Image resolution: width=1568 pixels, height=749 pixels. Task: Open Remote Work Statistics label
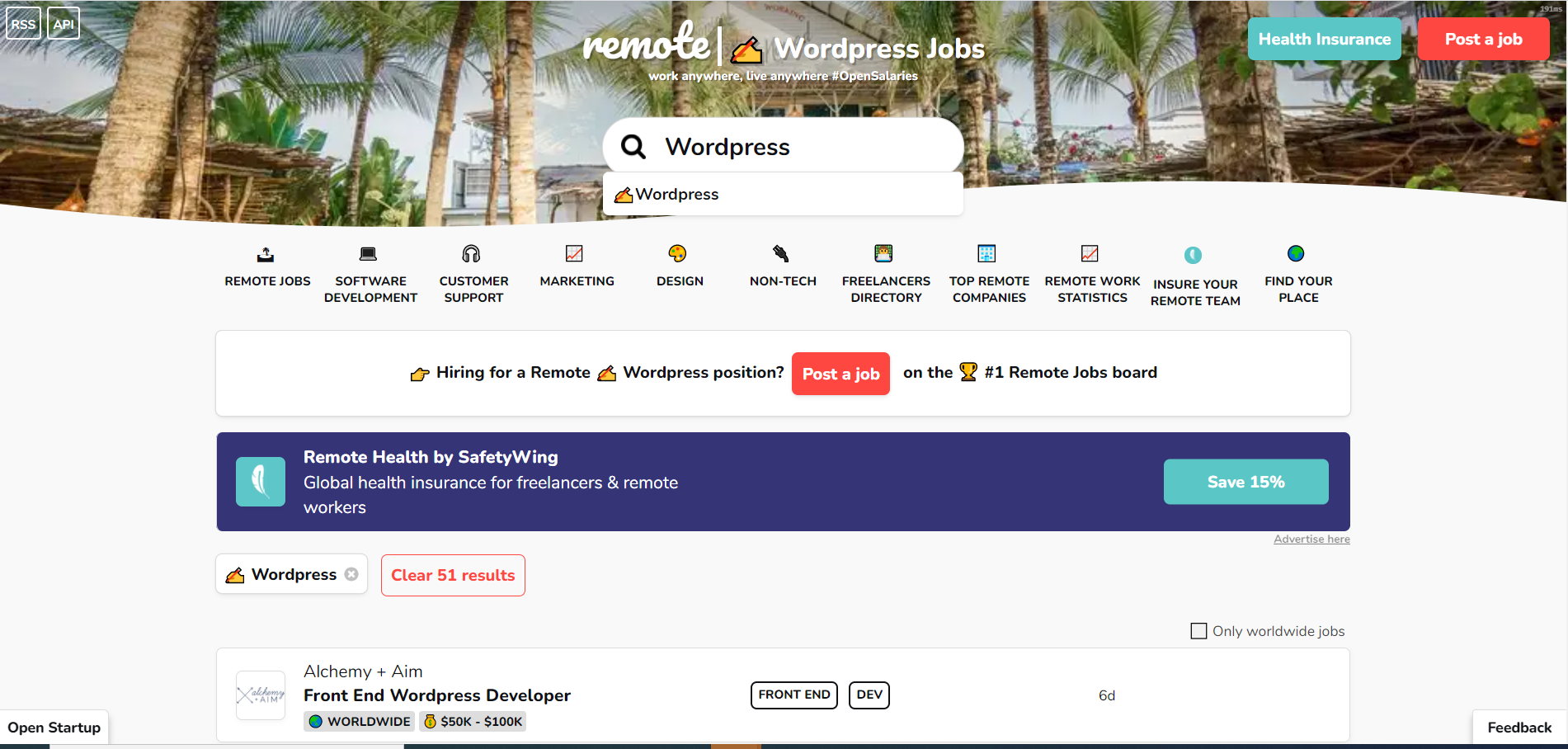pyautogui.click(x=1092, y=290)
